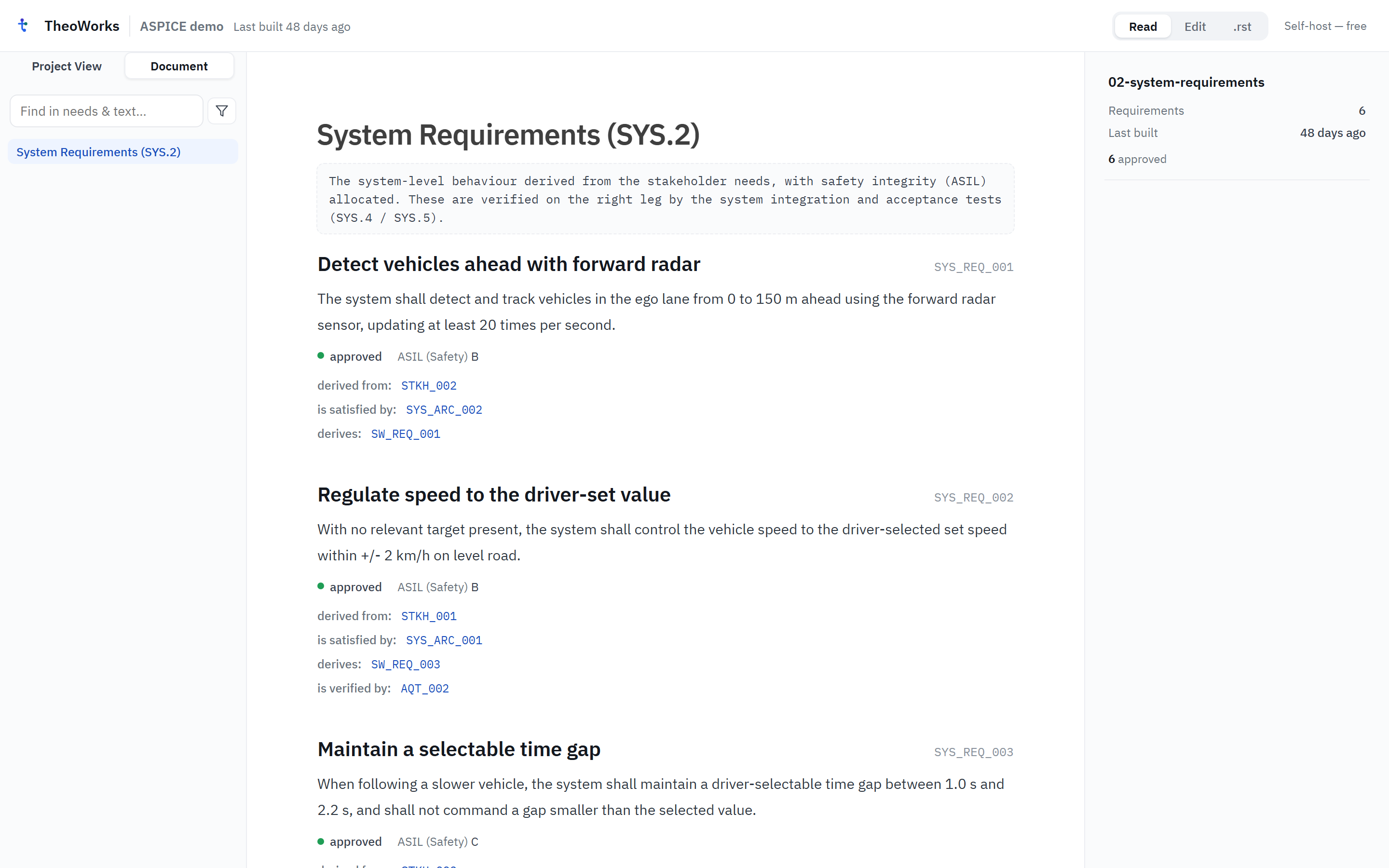Click the SYS_REQ_001 identifier
The height and width of the screenshot is (868, 1389).
(x=973, y=267)
